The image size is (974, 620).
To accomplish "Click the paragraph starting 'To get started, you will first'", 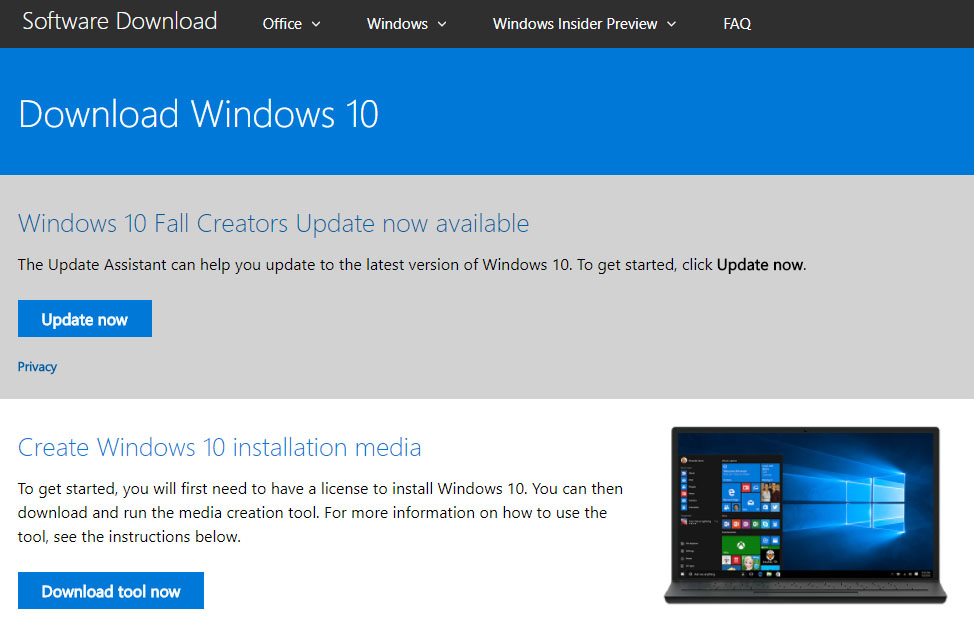I will 320,513.
